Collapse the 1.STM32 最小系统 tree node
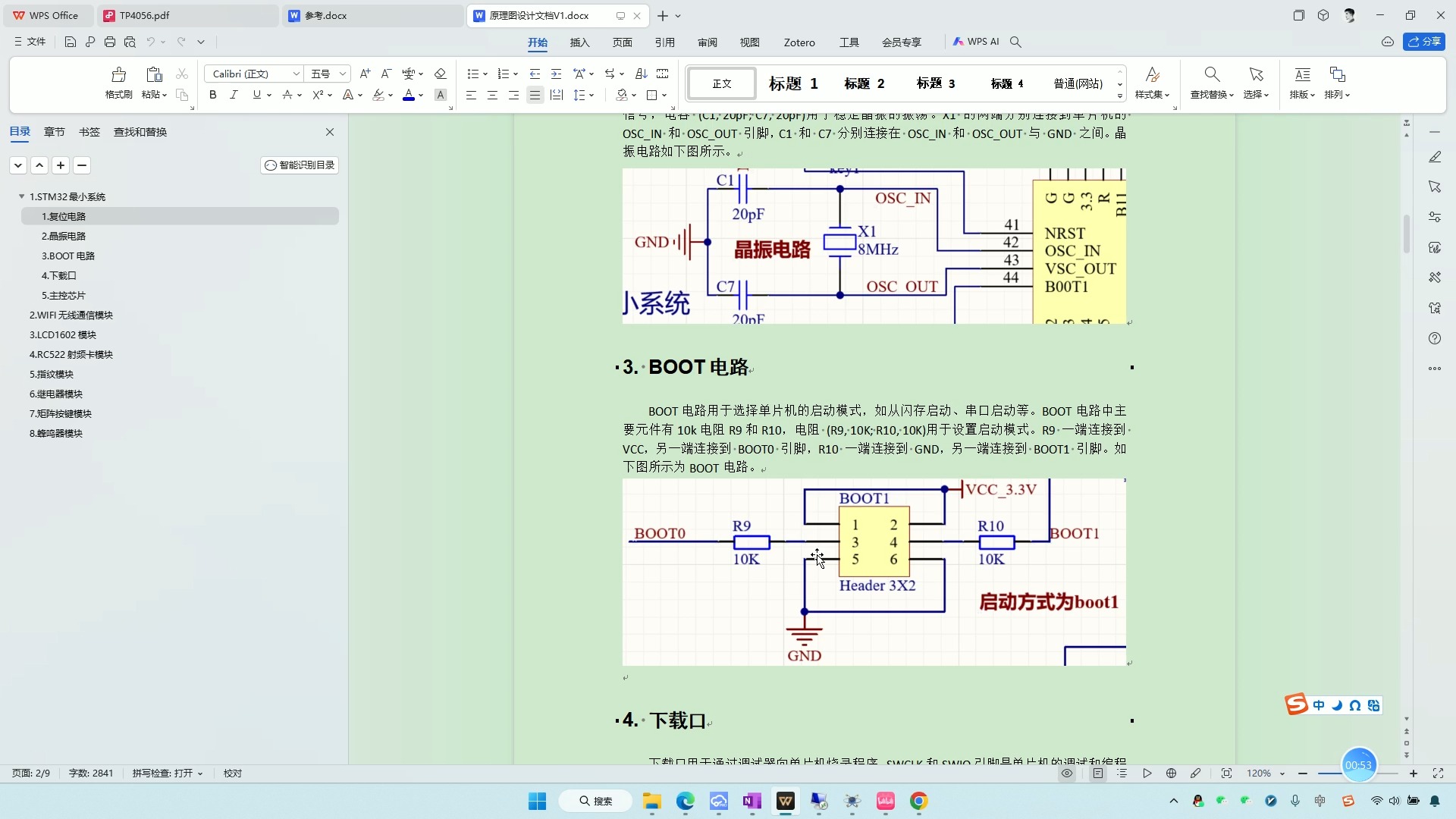 pyautogui.click(x=21, y=196)
